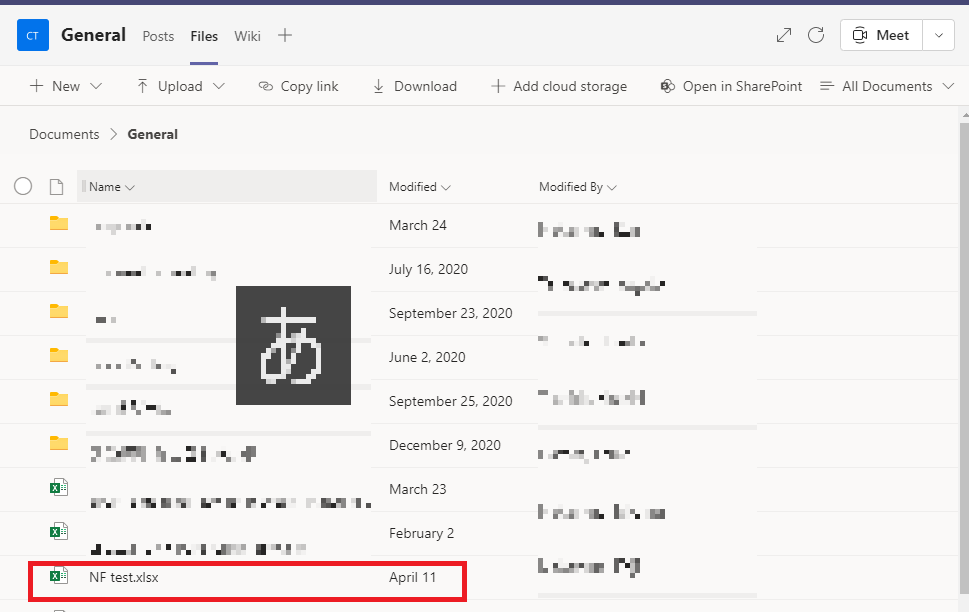Download the selected file
This screenshot has height=612, width=969.
pyautogui.click(x=415, y=86)
